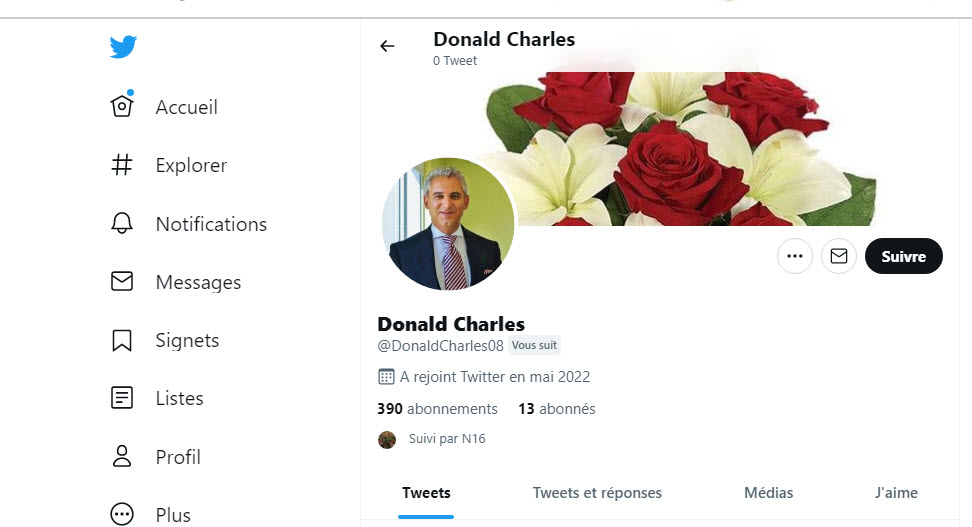View the 390 abonnements list
Image resolution: width=972 pixels, height=527 pixels.
point(437,409)
